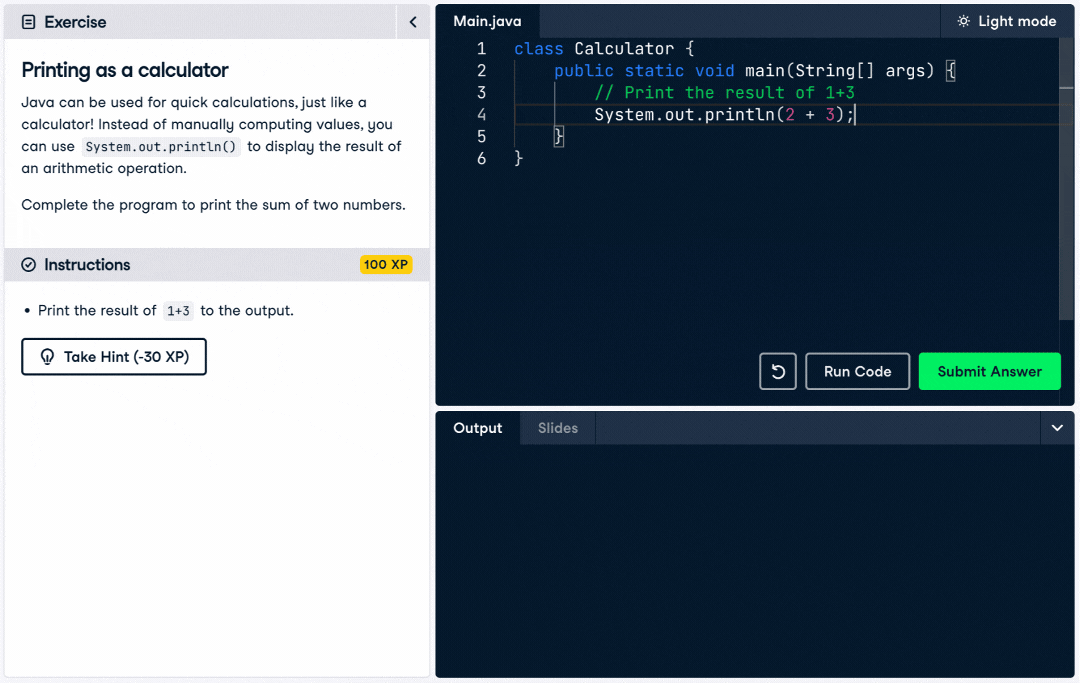This screenshot has width=1080, height=683.
Task: Click line number 1 in gutter
Action: click(481, 48)
